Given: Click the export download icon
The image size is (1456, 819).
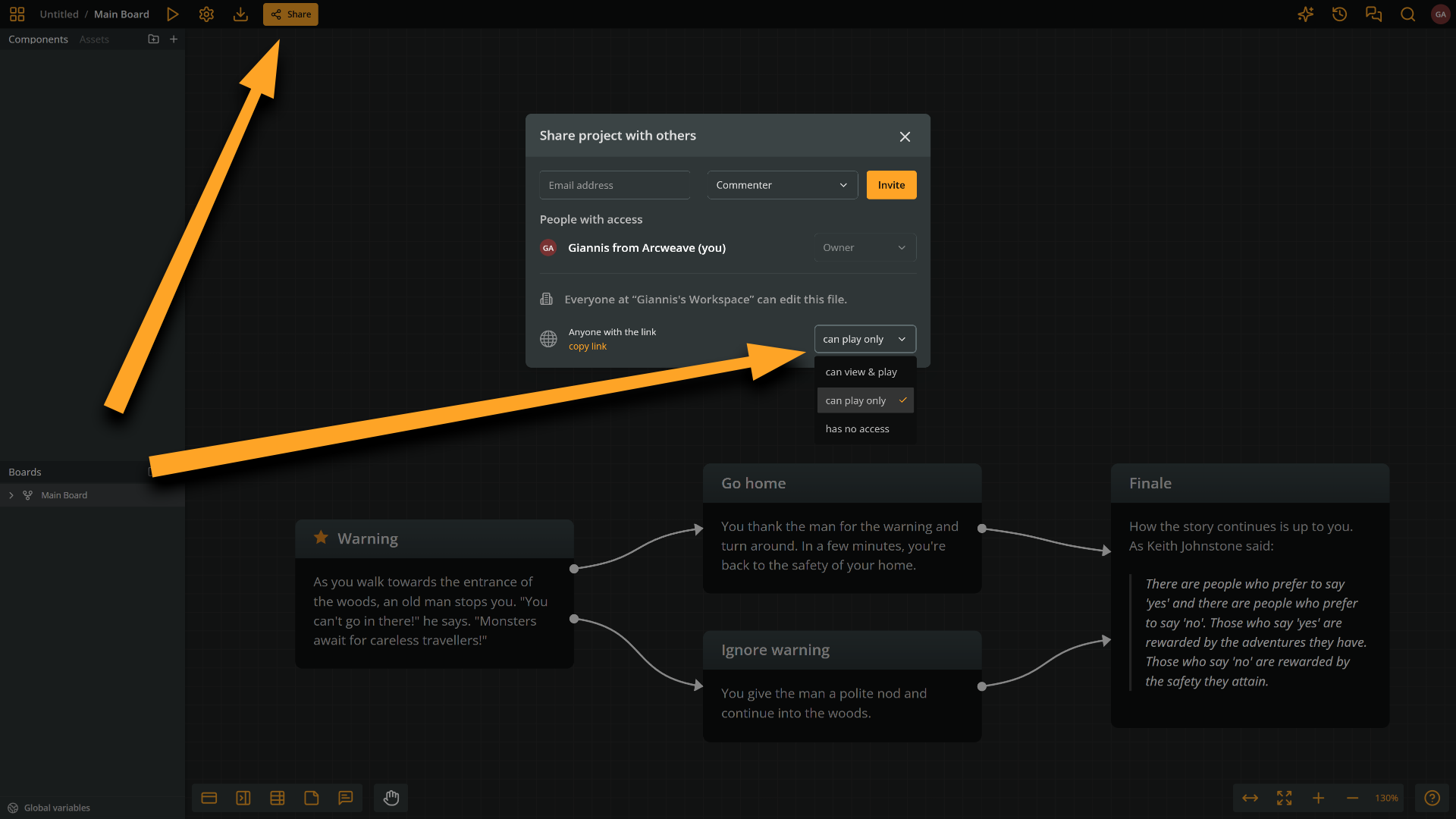Looking at the screenshot, I should pyautogui.click(x=240, y=14).
